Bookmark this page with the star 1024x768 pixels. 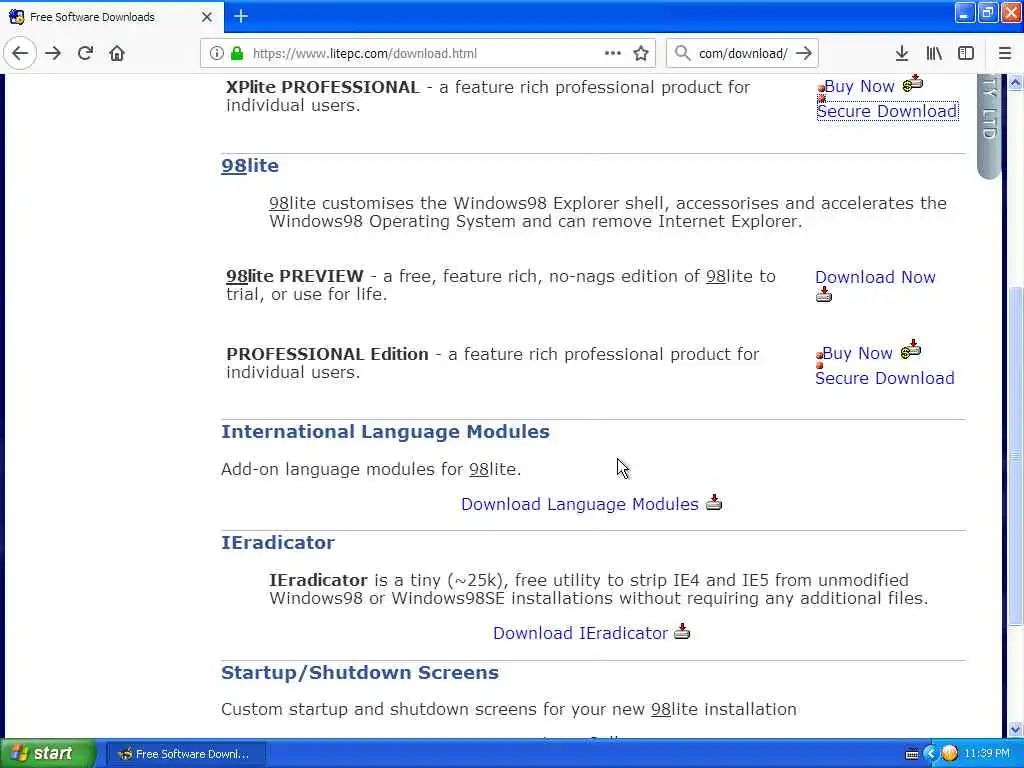tap(641, 53)
